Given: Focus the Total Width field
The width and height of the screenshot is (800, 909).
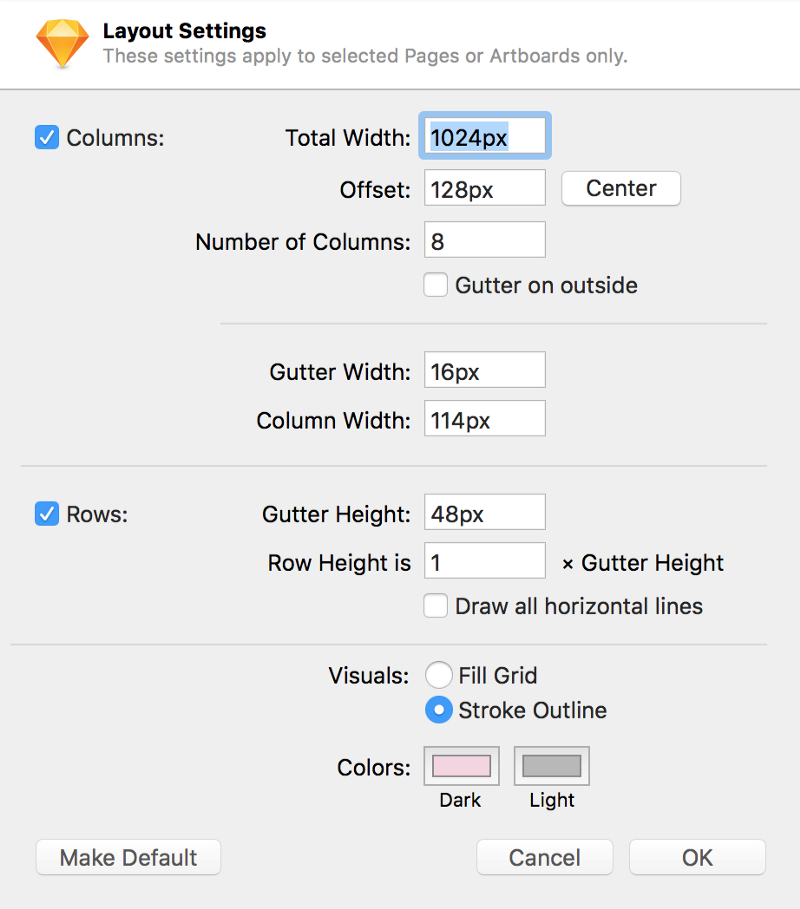Looking at the screenshot, I should coord(485,137).
